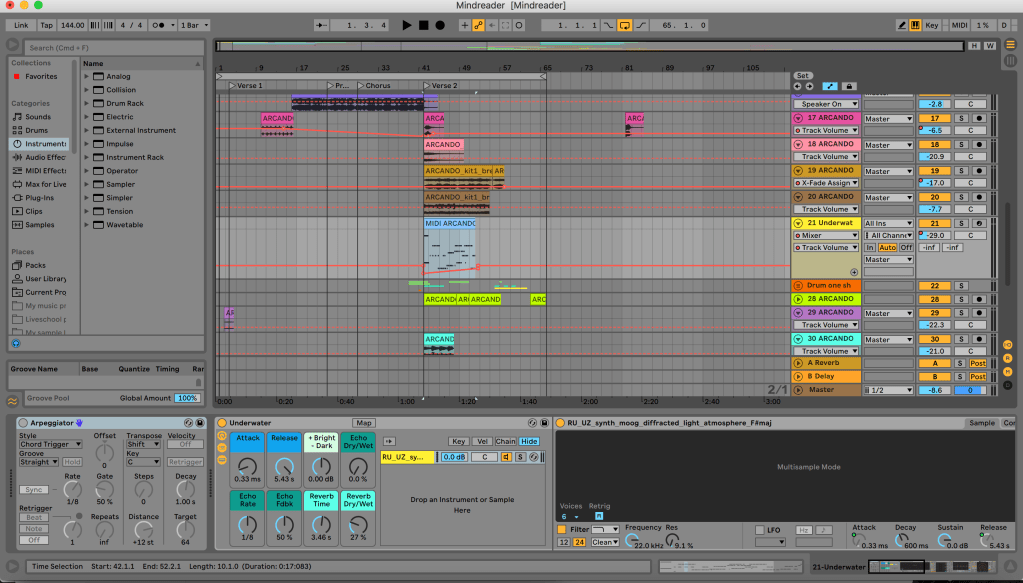Open the Groove Pool wave icon

point(12,400)
